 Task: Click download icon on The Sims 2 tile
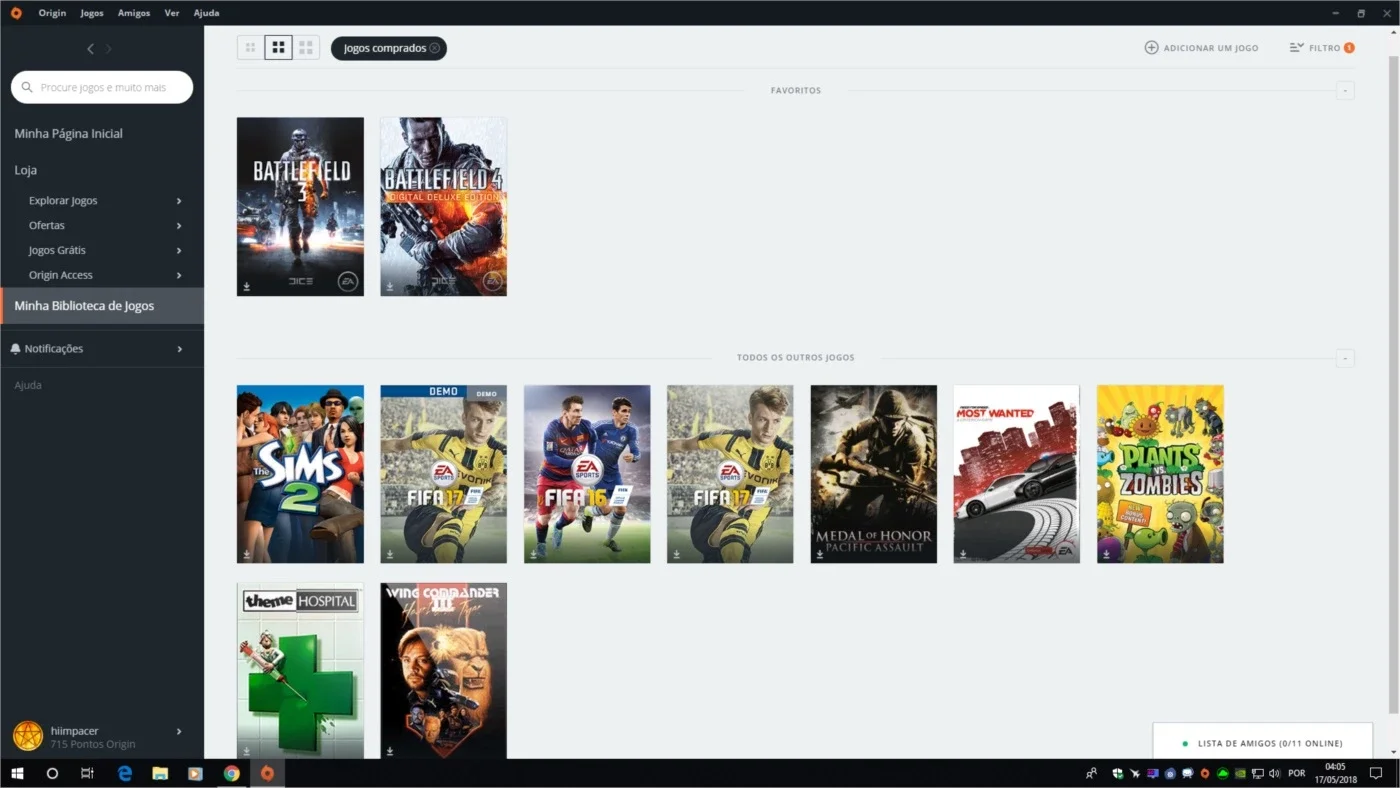pyautogui.click(x=247, y=554)
